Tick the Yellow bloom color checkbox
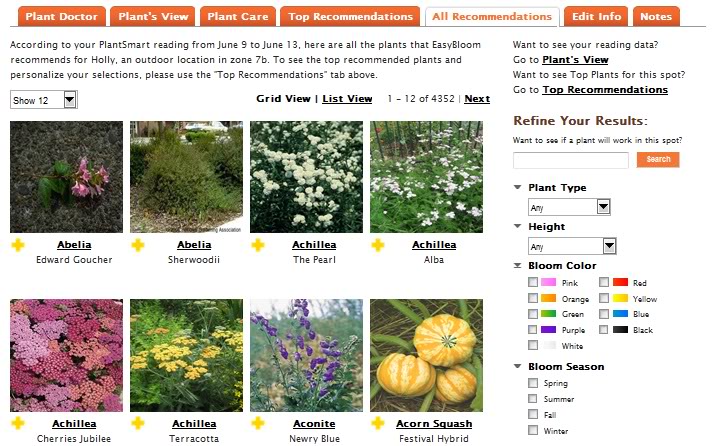The width and height of the screenshot is (715, 446). (x=604, y=298)
